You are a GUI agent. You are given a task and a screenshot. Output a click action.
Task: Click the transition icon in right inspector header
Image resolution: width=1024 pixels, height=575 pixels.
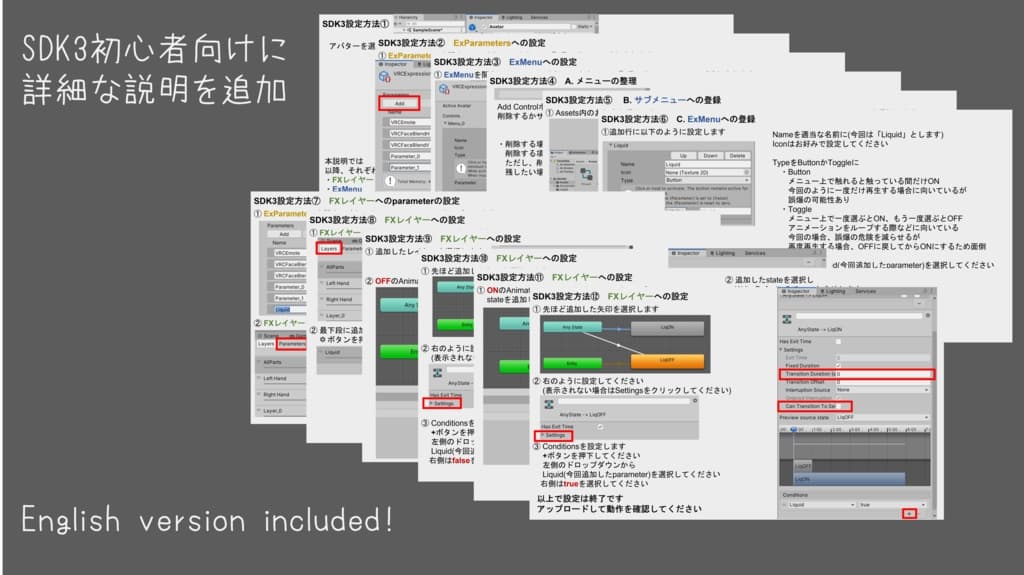click(x=787, y=319)
